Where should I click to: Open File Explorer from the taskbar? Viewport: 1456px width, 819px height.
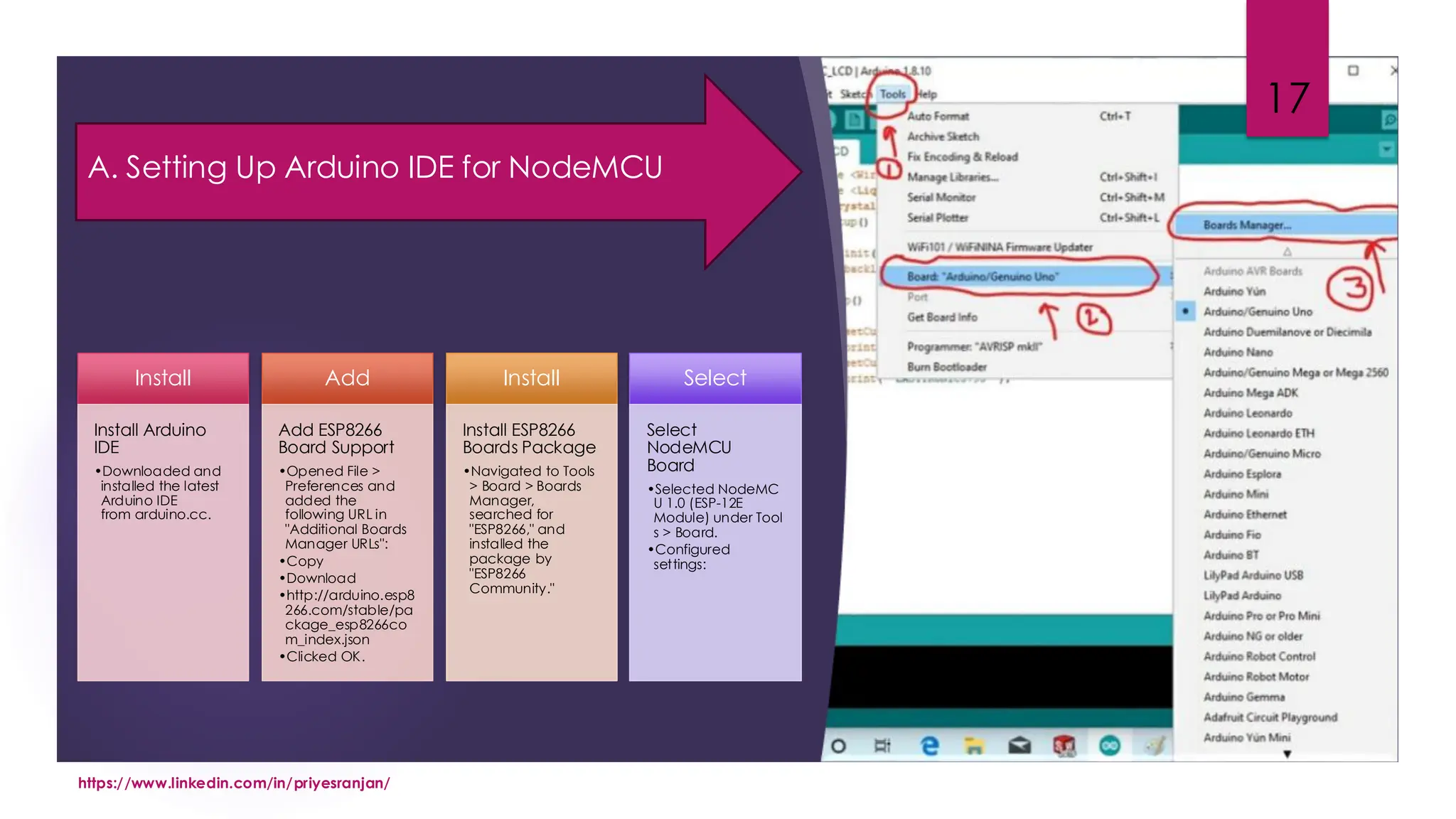click(974, 745)
